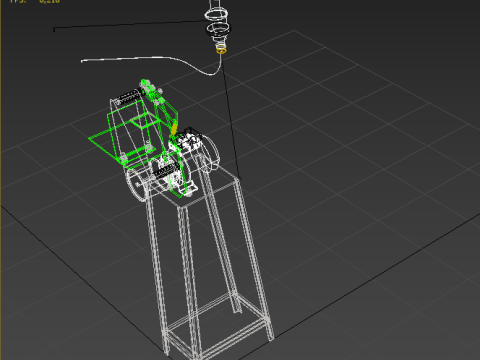Screen dimensions: 480x360
Task: Select the left grinding wheel of the machine
Action: (x=137, y=184)
